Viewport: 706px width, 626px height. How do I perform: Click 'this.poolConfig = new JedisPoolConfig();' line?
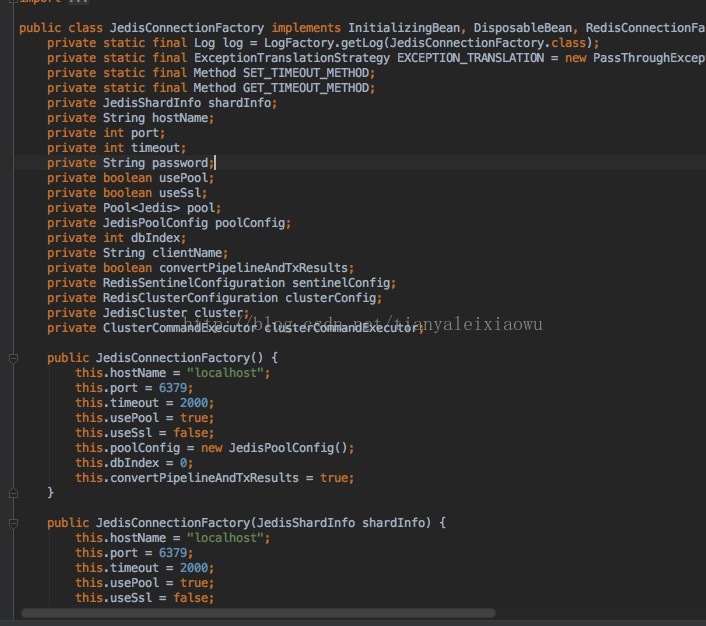tap(215, 448)
